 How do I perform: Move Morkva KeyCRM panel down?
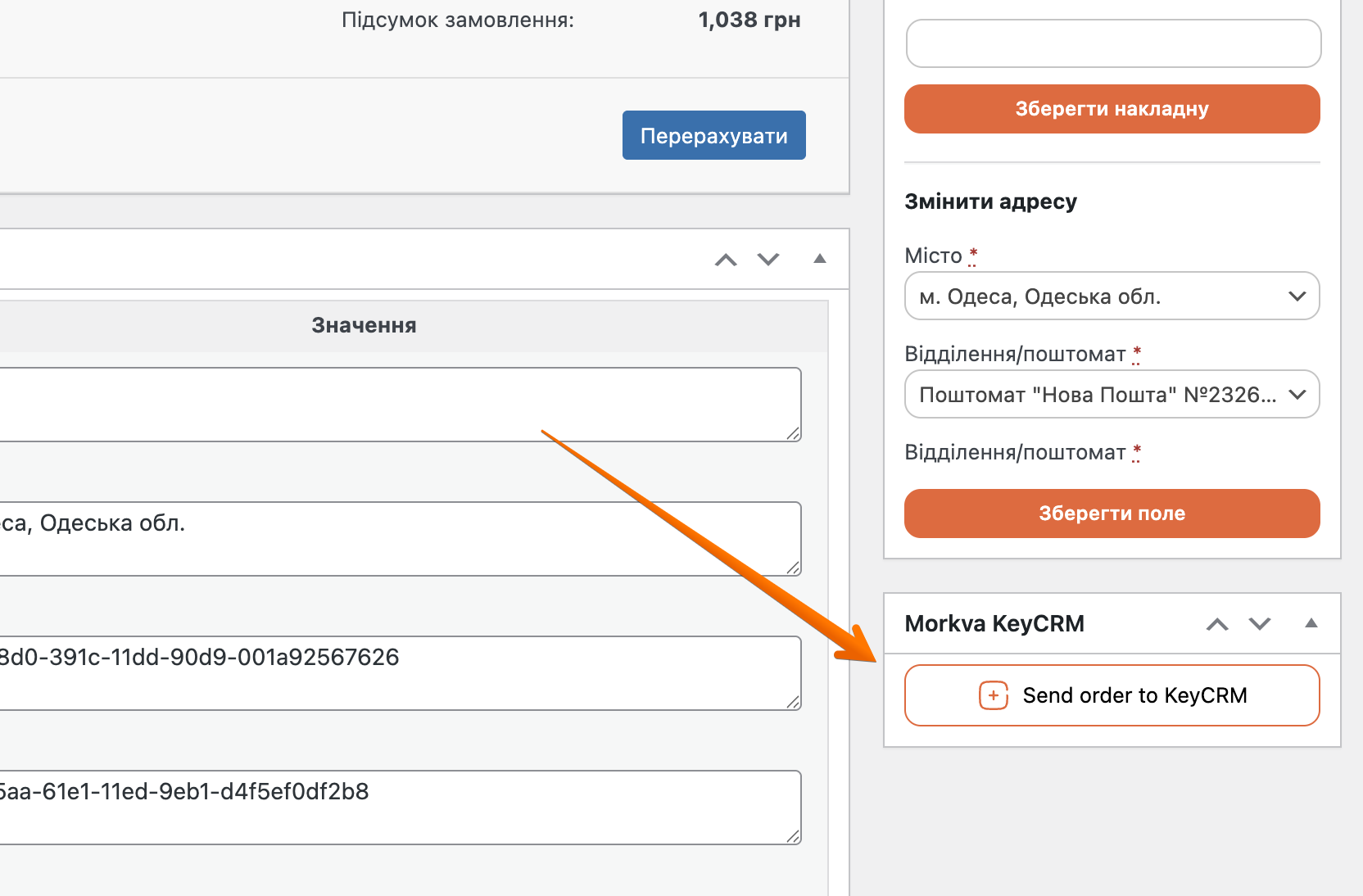[x=1260, y=624]
